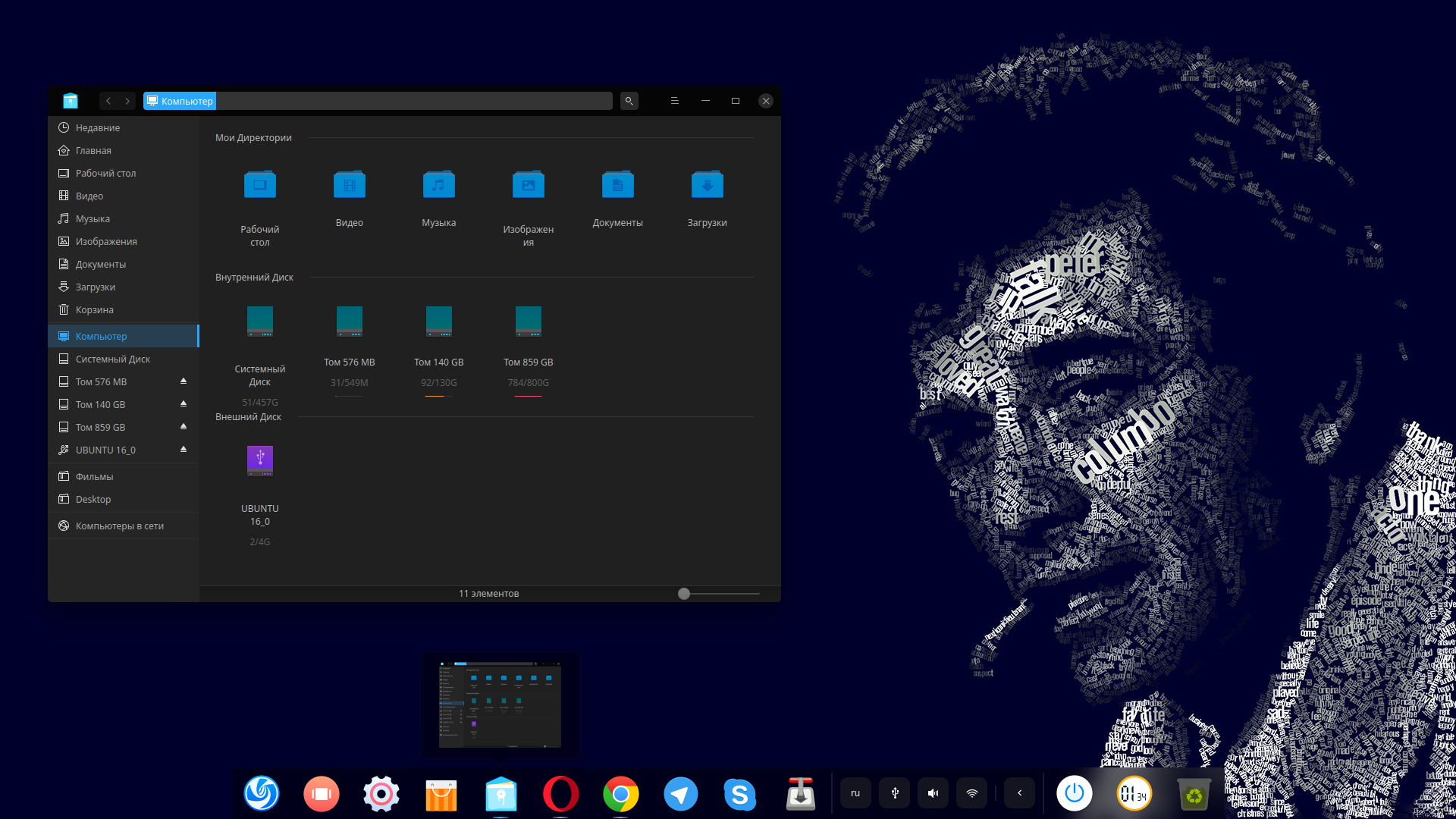The image size is (1456, 819).
Task: Click the file manager window preview thumbnail
Action: point(500,704)
